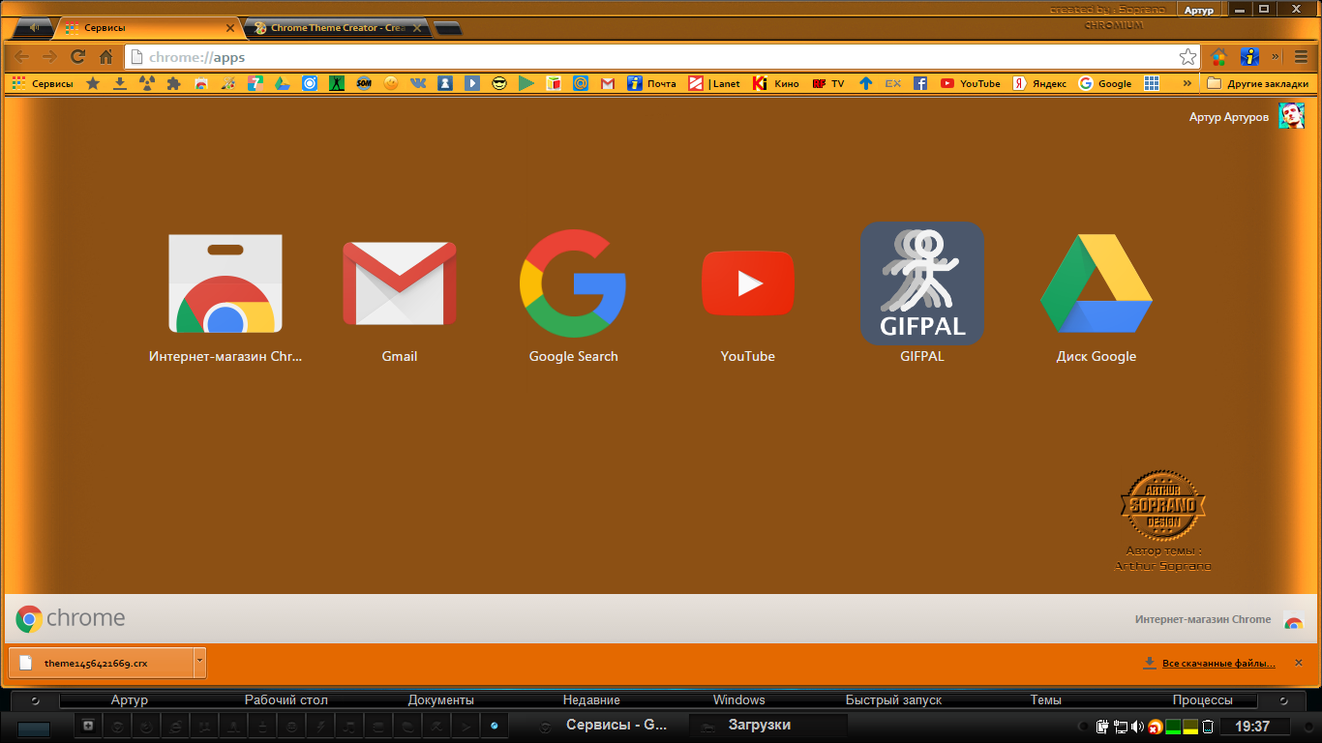Screen dimensions: 1322x743
Task: Open the Gmail envelope bookmark icon
Action: pyautogui.click(x=607, y=84)
